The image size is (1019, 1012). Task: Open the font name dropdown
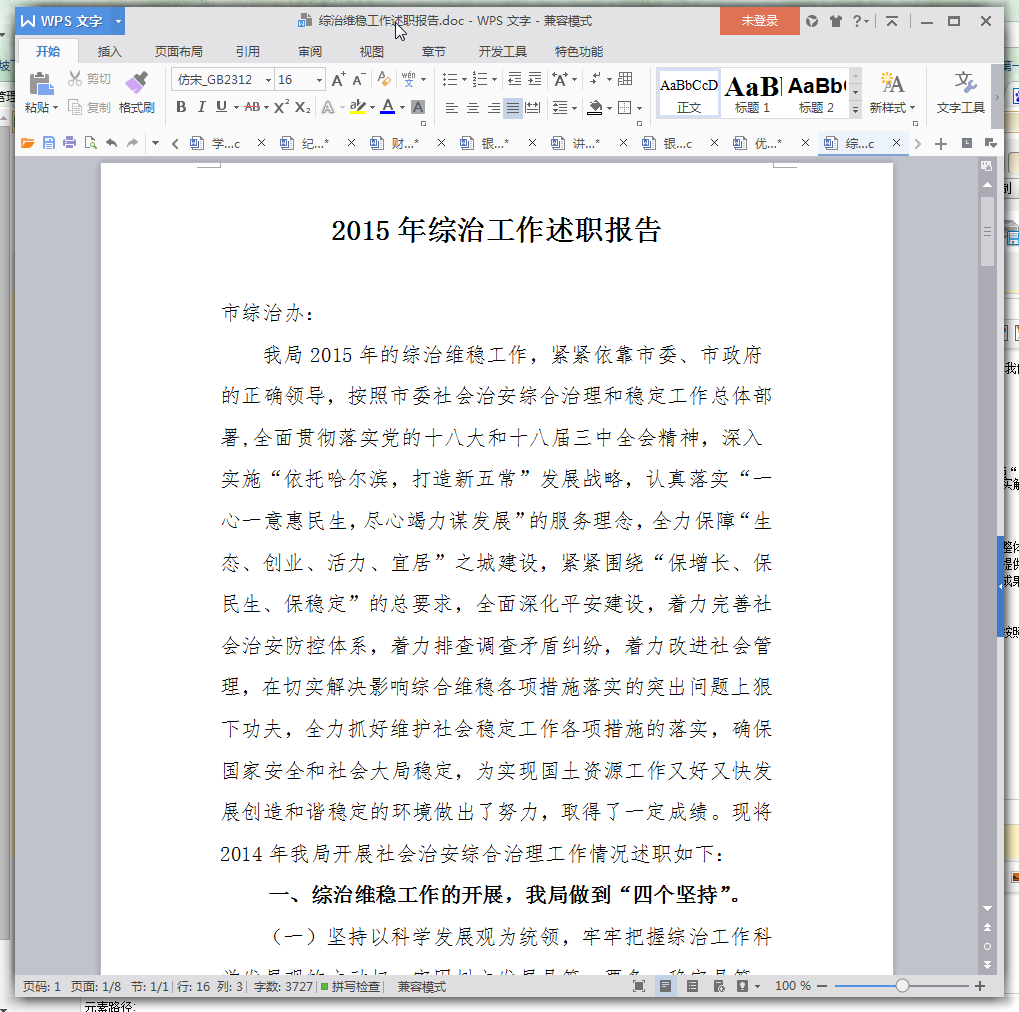268,79
